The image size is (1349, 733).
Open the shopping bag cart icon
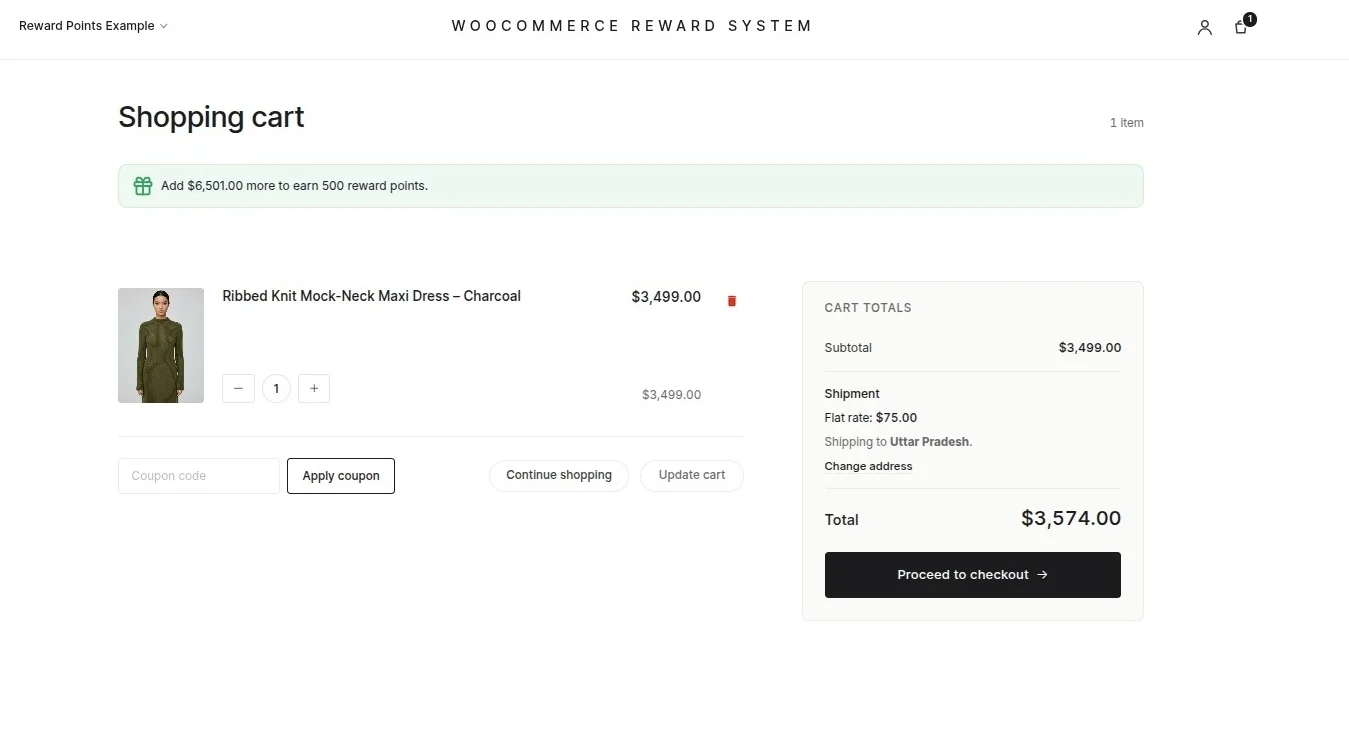1241,28
